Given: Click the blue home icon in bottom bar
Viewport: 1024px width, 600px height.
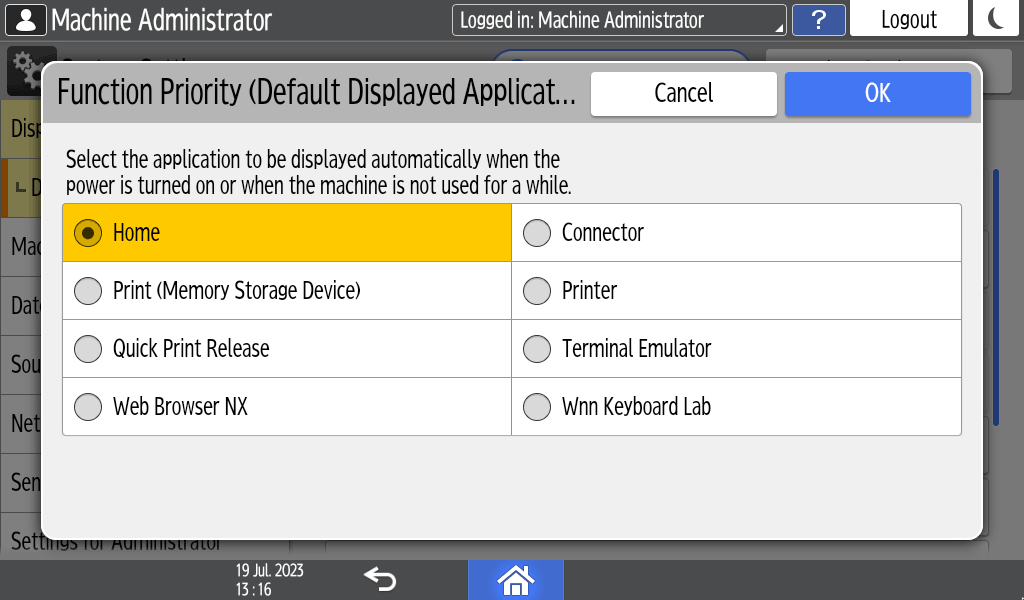Looking at the screenshot, I should (515, 579).
